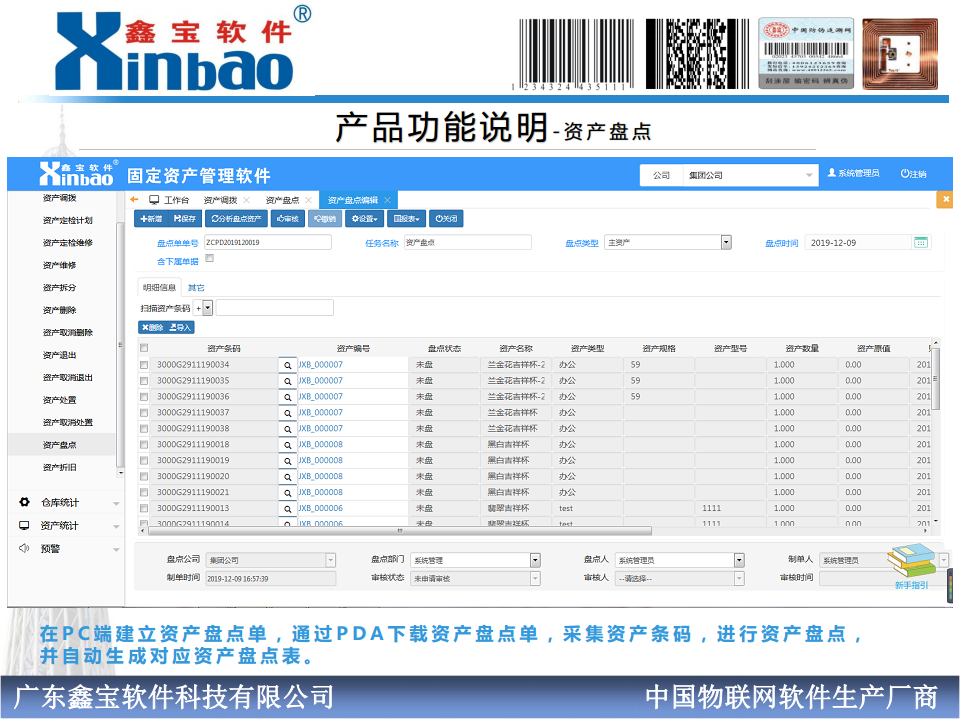Viewport: 960px width, 720px height.
Task: Click the 删除 delete button above table
Action: [152, 328]
